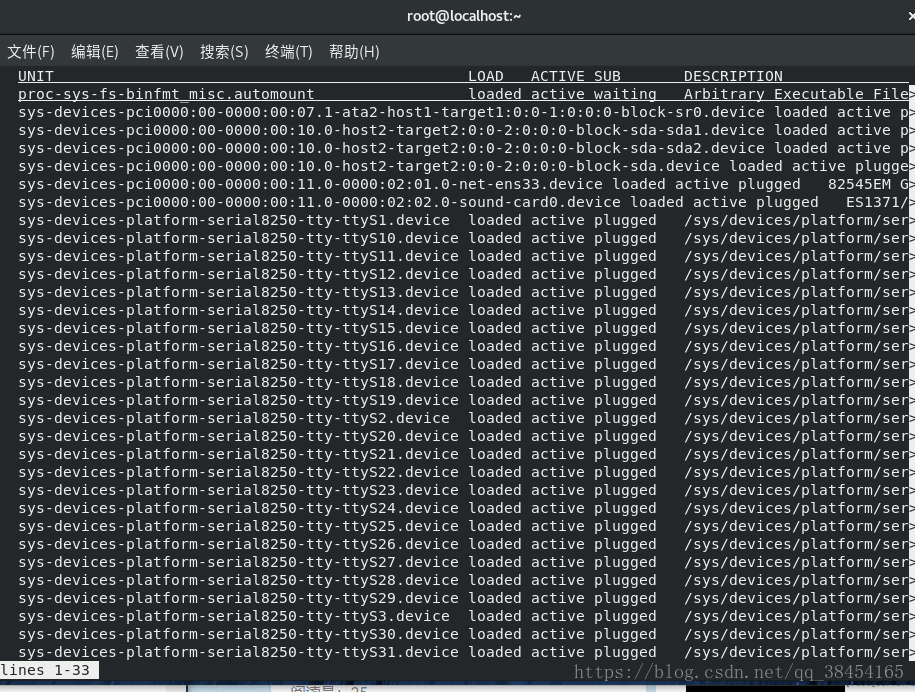
Task: Click the tty-ttyS19.device unit
Action: coord(238,400)
